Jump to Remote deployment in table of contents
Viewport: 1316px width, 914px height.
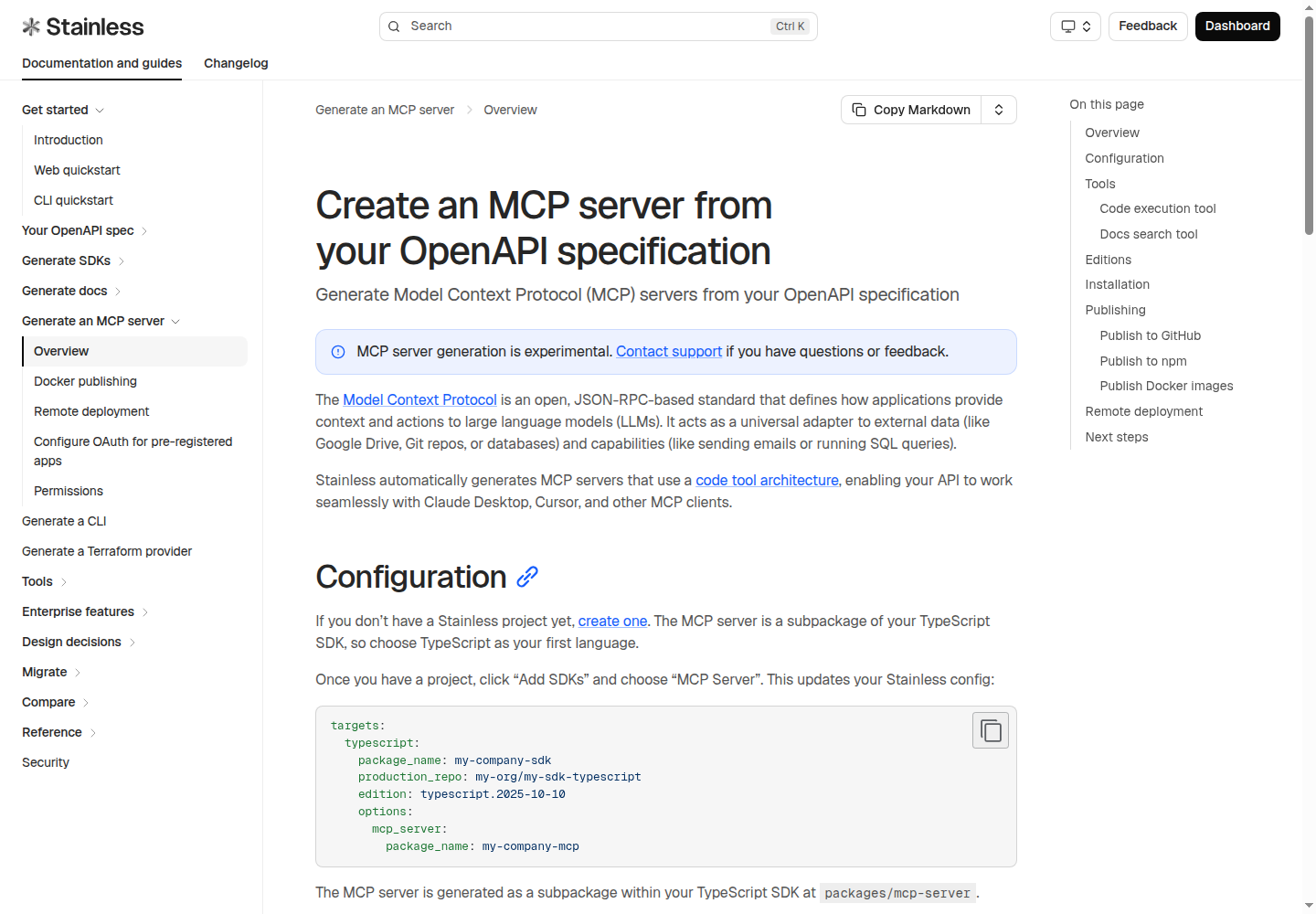coord(1143,411)
